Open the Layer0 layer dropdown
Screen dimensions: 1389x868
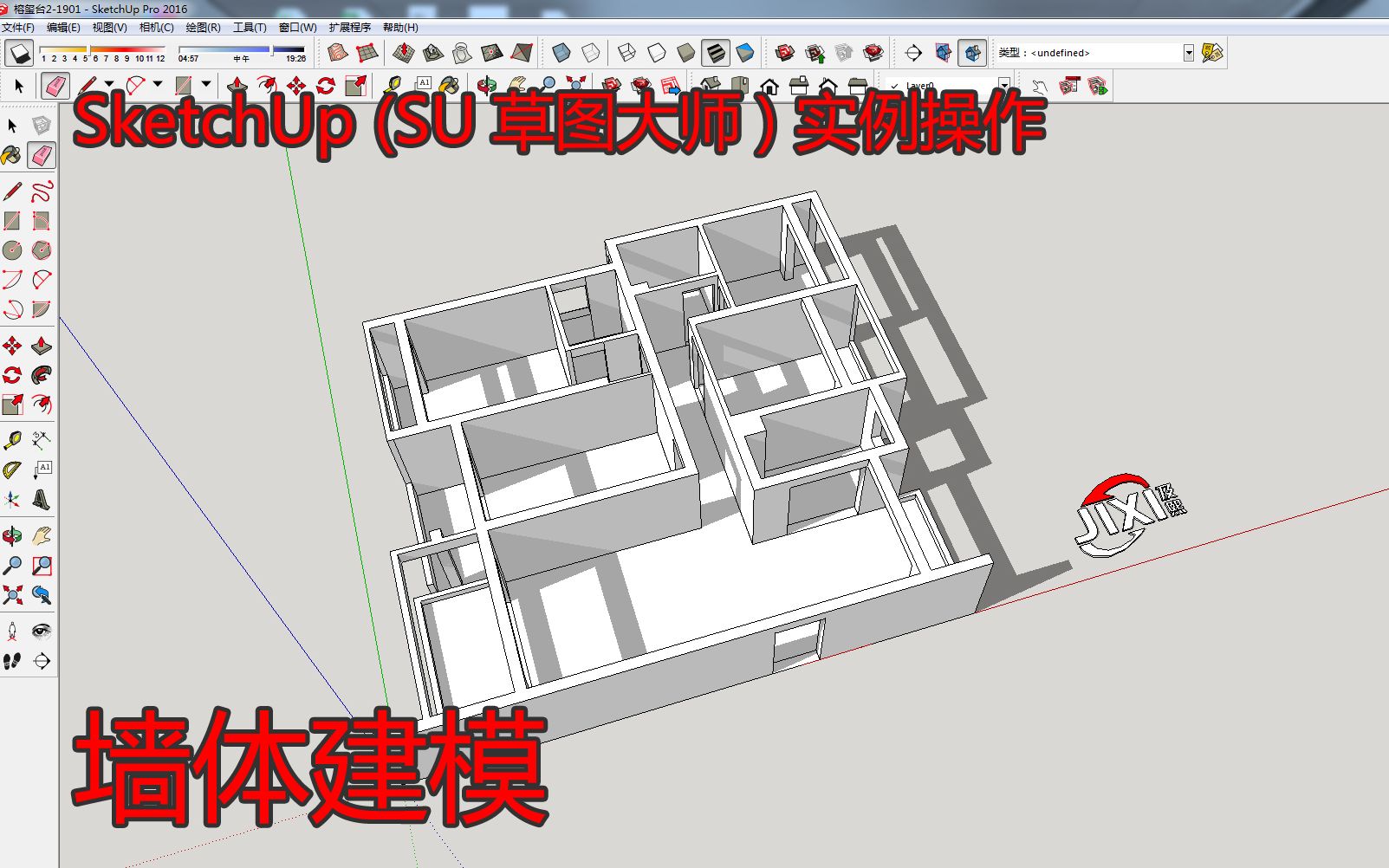click(1004, 85)
